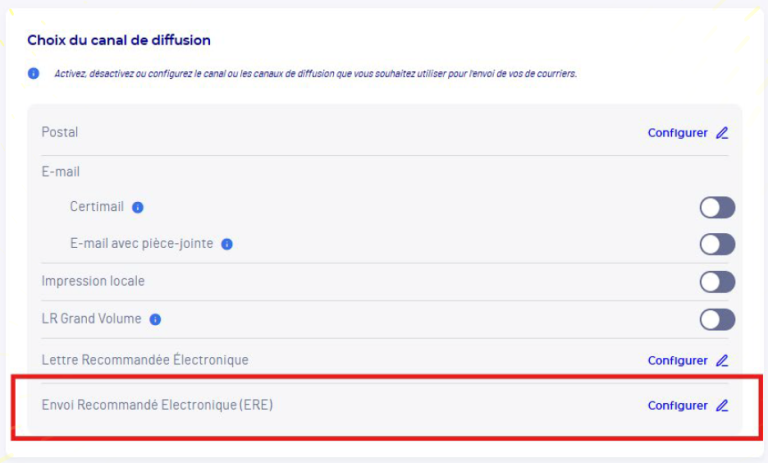Click the Envoi Recommandé Electronique (ERE) label

click(x=157, y=406)
